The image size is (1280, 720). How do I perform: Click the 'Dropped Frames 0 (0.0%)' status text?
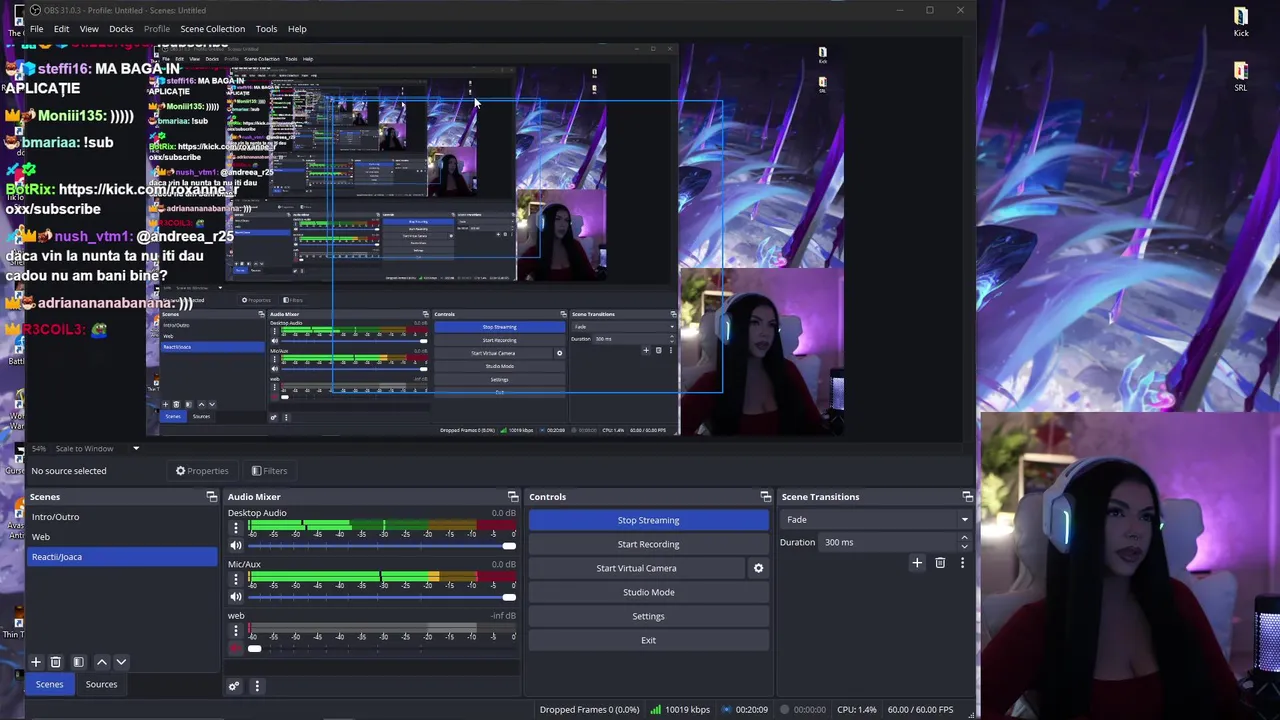(589, 710)
